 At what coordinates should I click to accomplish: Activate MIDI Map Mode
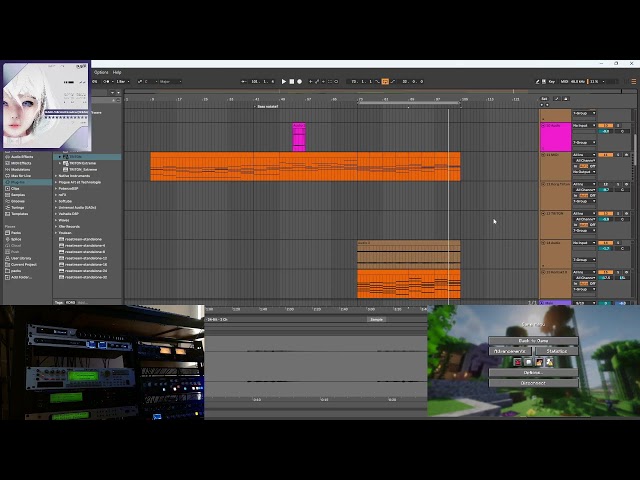coord(564,82)
